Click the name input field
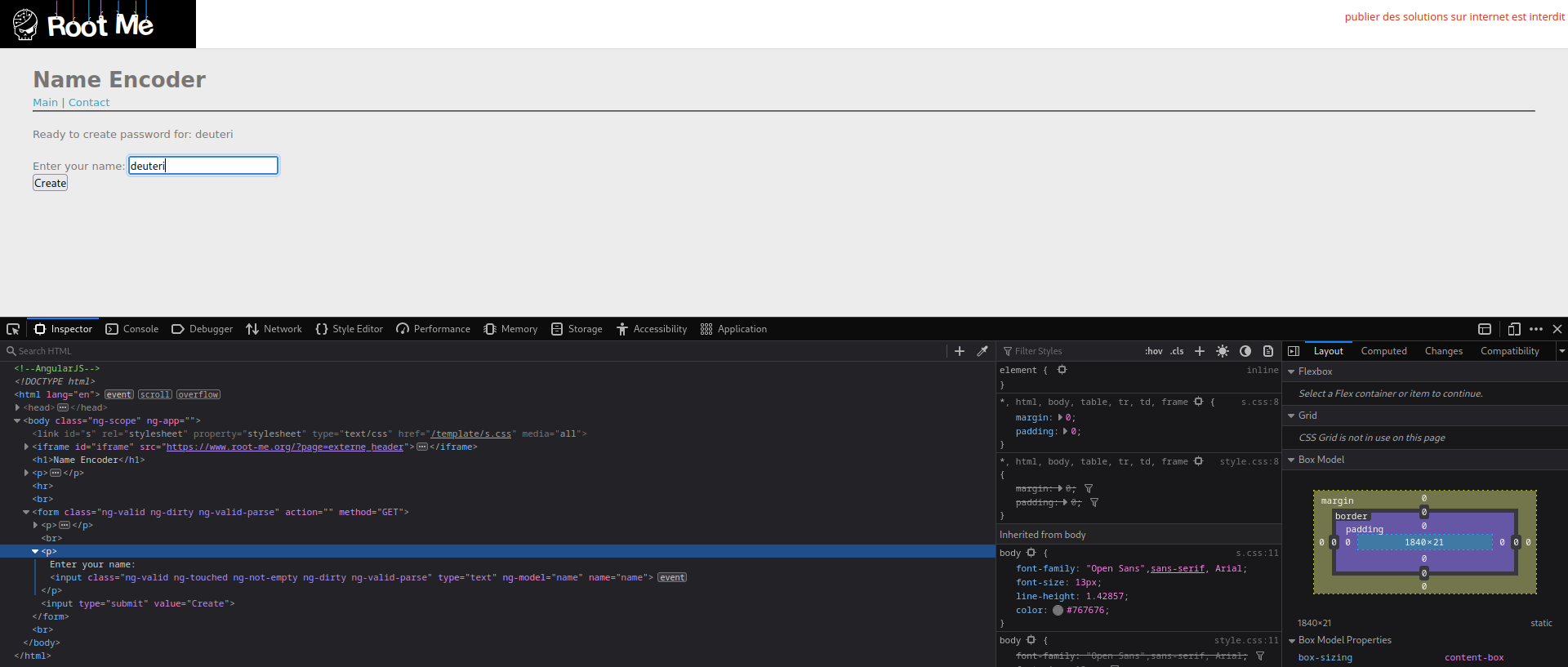 coord(203,166)
